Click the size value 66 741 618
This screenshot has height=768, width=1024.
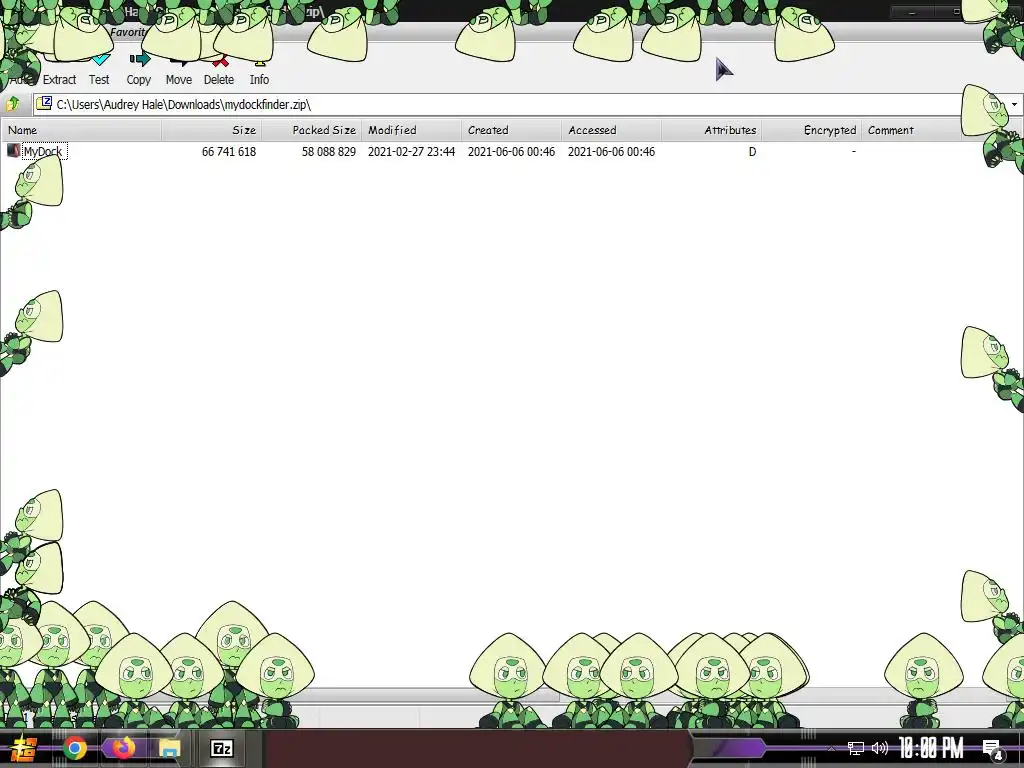pyautogui.click(x=229, y=152)
